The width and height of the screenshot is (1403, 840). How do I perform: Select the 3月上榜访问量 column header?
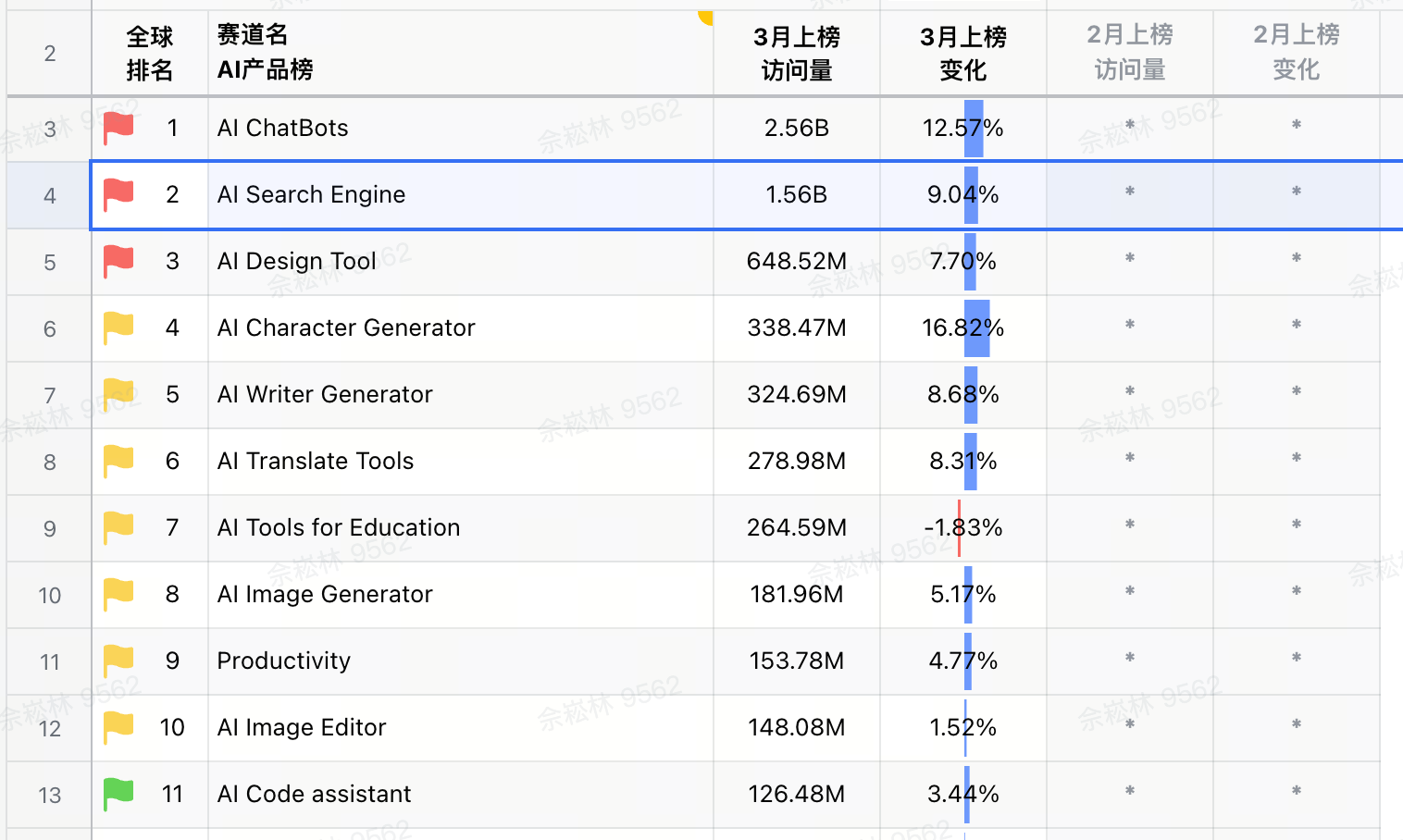coord(796,53)
